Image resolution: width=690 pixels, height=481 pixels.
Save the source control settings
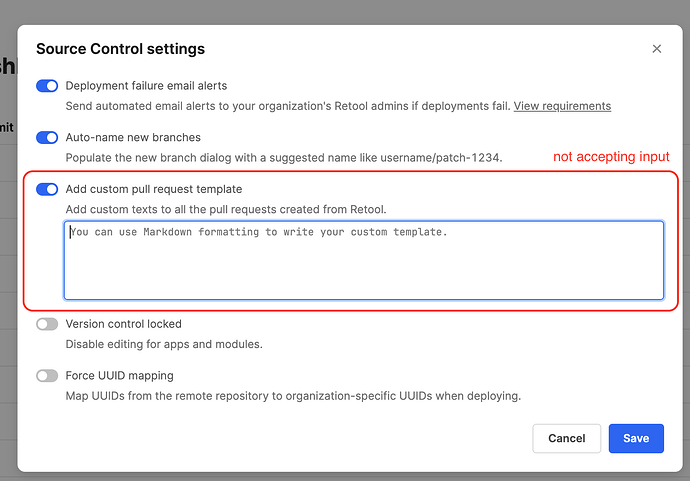click(635, 438)
